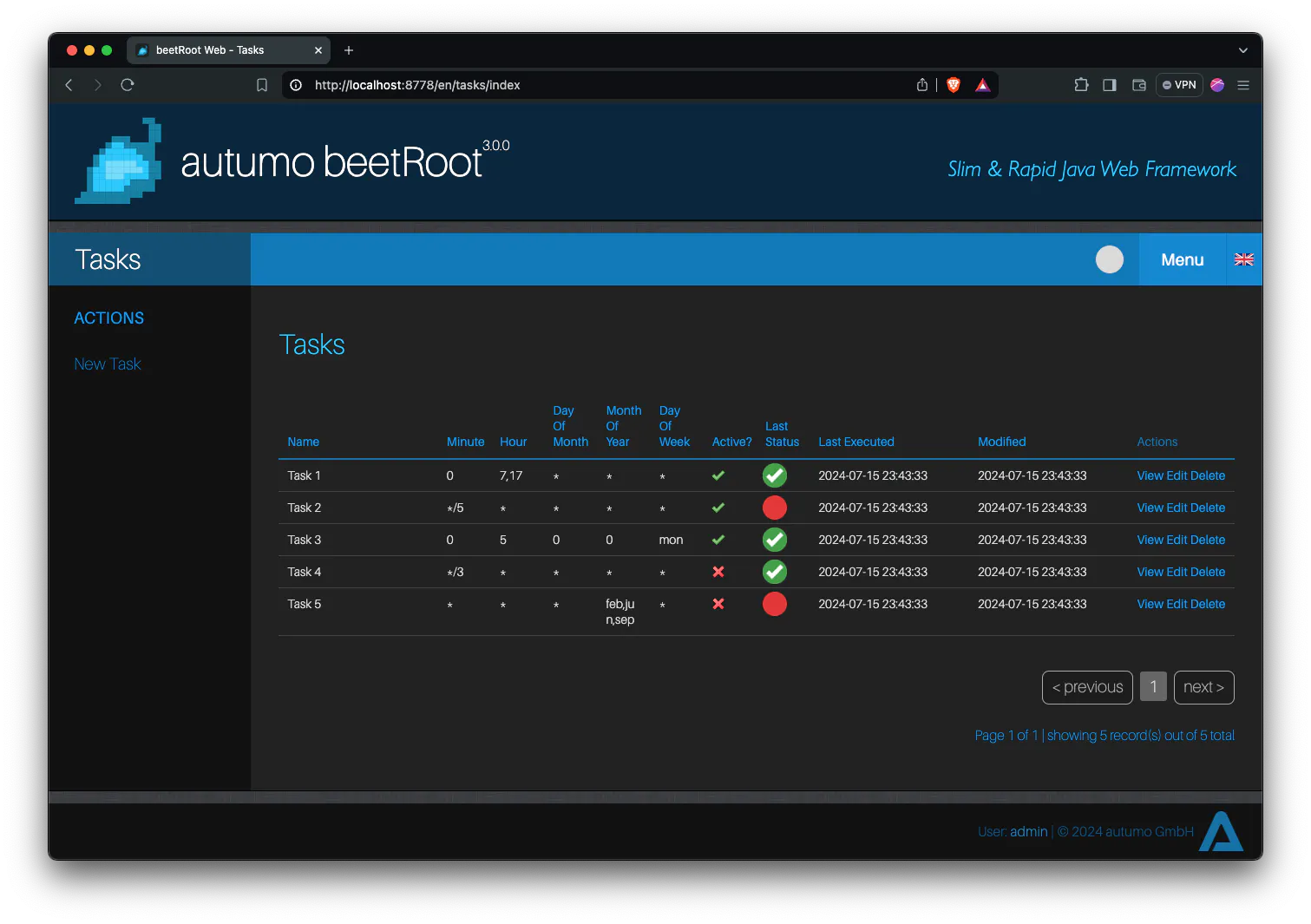Open a new browser tab with plus
Viewport: 1311px width, 924px height.
(349, 50)
